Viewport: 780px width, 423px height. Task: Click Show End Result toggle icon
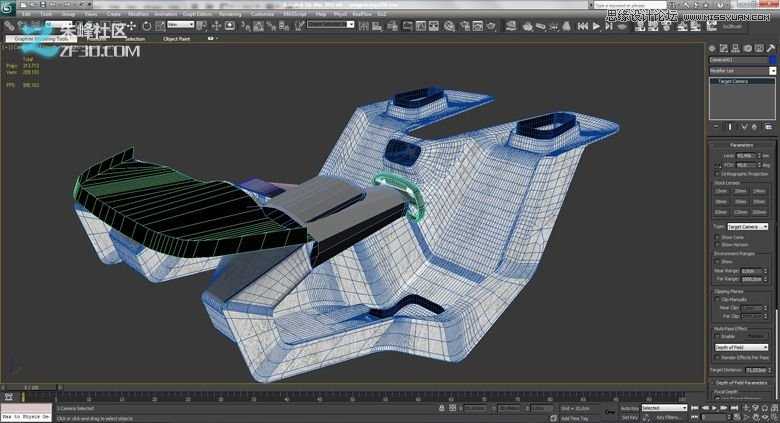[730, 127]
